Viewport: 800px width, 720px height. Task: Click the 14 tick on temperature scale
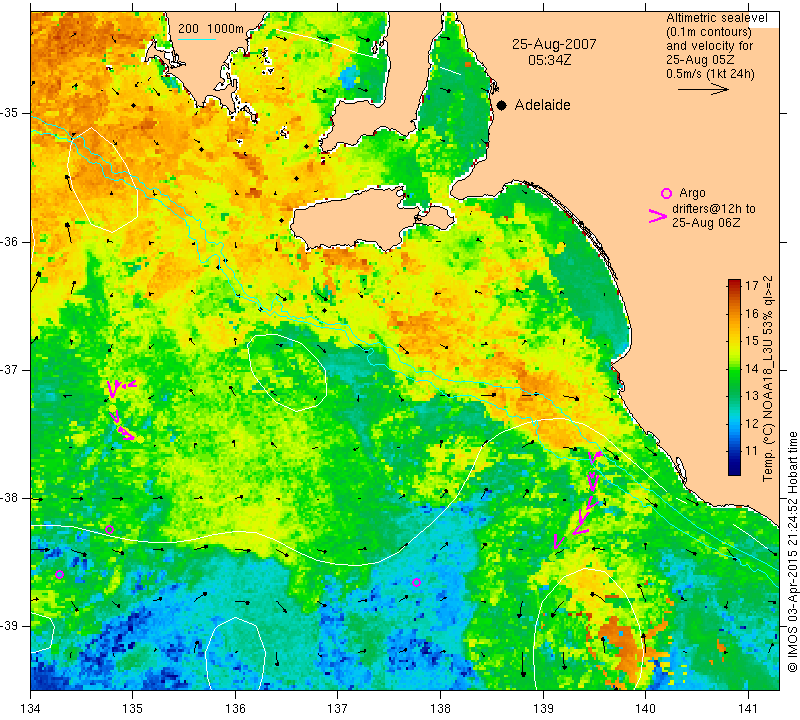coord(752,368)
